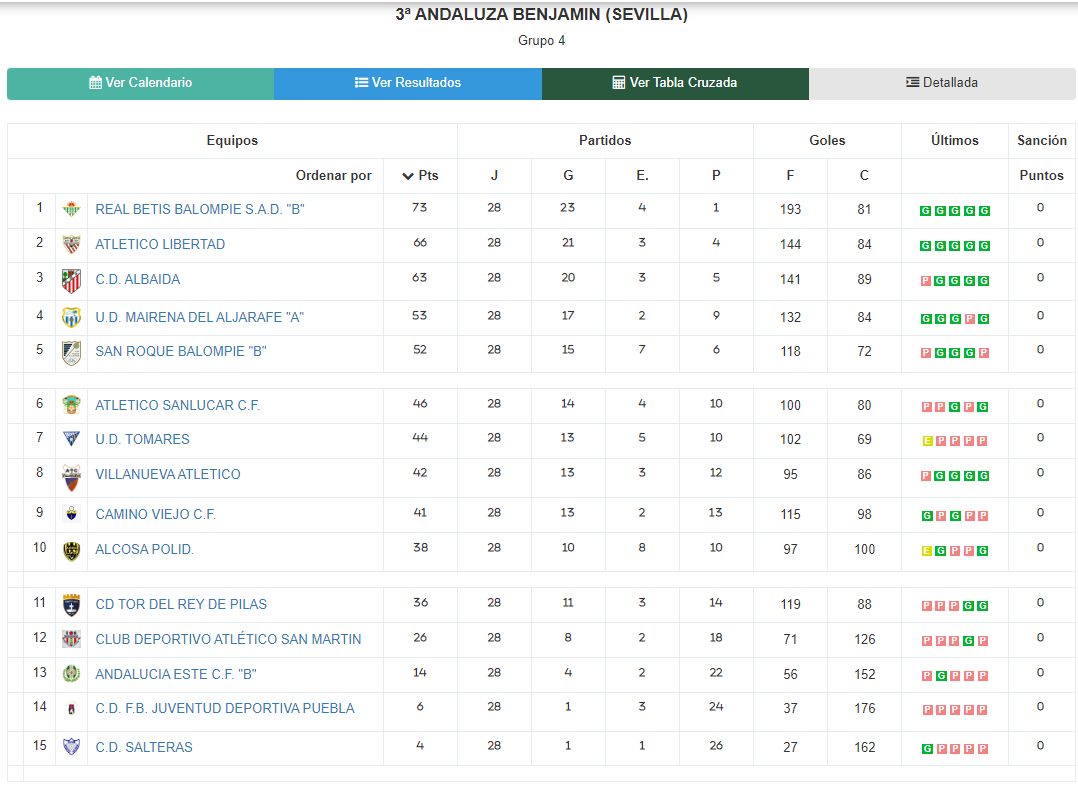The height and width of the screenshot is (793, 1078).
Task: Open C.D. SALTERAS team link
Action: [x=144, y=747]
